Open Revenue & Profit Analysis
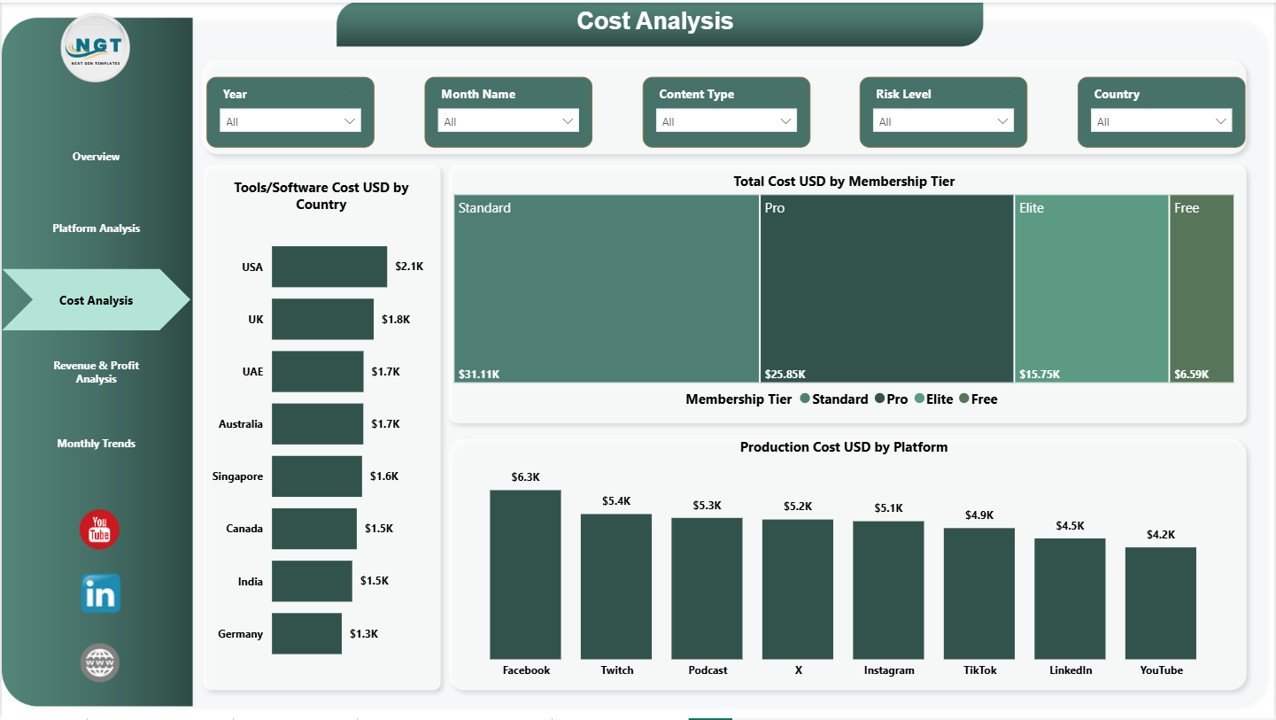 pyautogui.click(x=96, y=372)
